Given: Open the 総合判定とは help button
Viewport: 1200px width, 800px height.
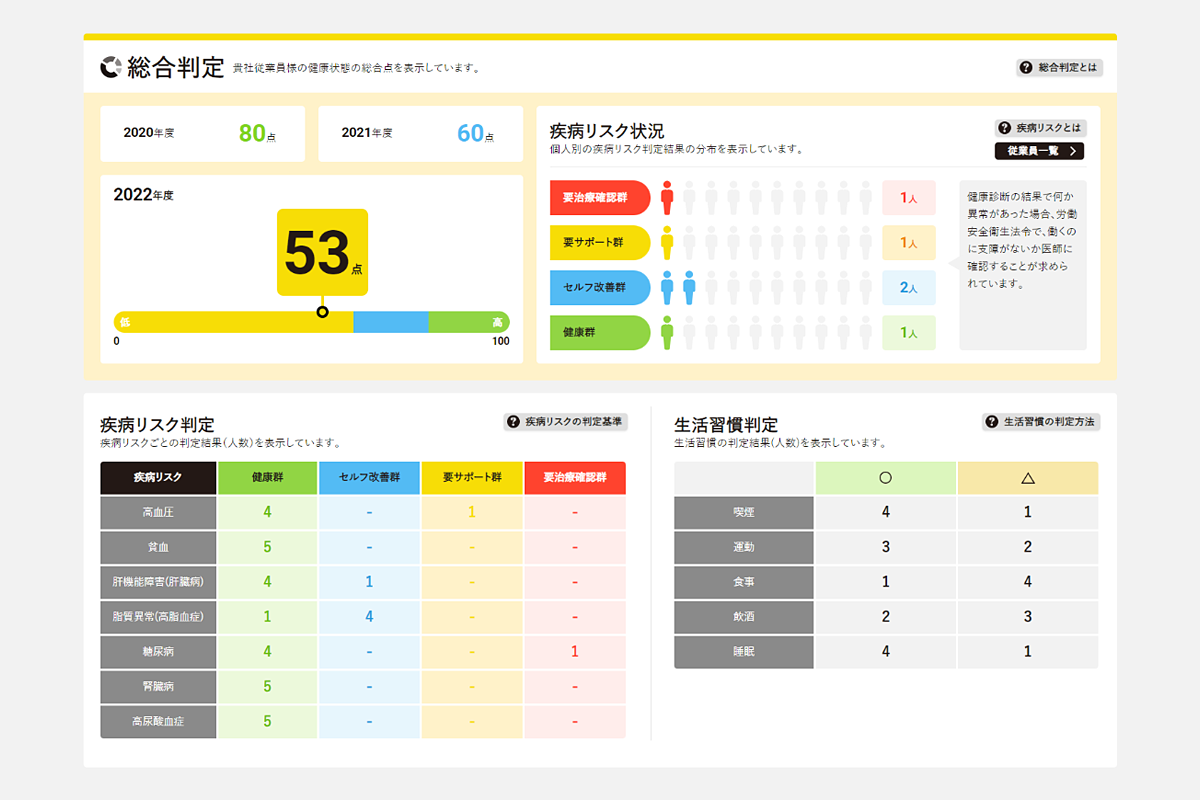Looking at the screenshot, I should pos(1060,68).
